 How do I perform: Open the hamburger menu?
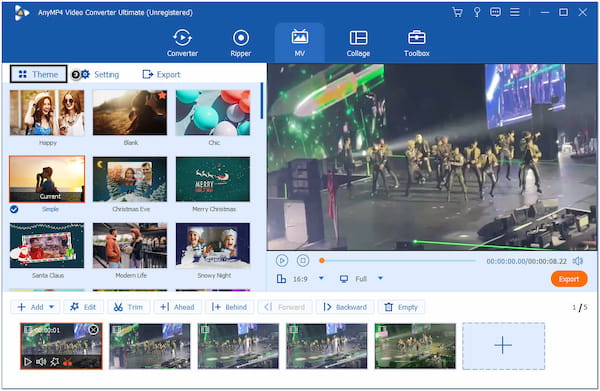click(x=515, y=12)
